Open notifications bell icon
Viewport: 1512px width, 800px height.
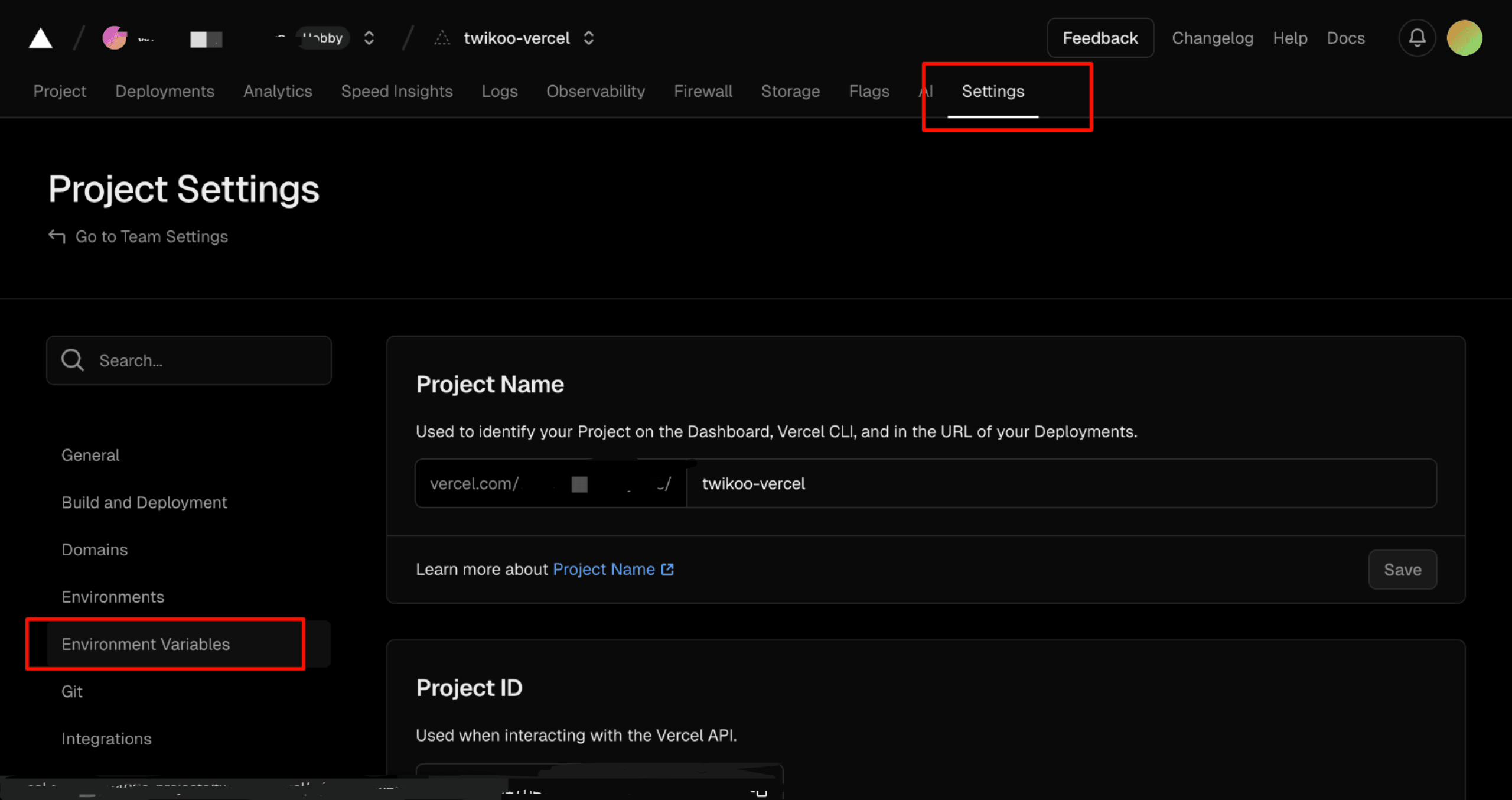[x=1417, y=38]
